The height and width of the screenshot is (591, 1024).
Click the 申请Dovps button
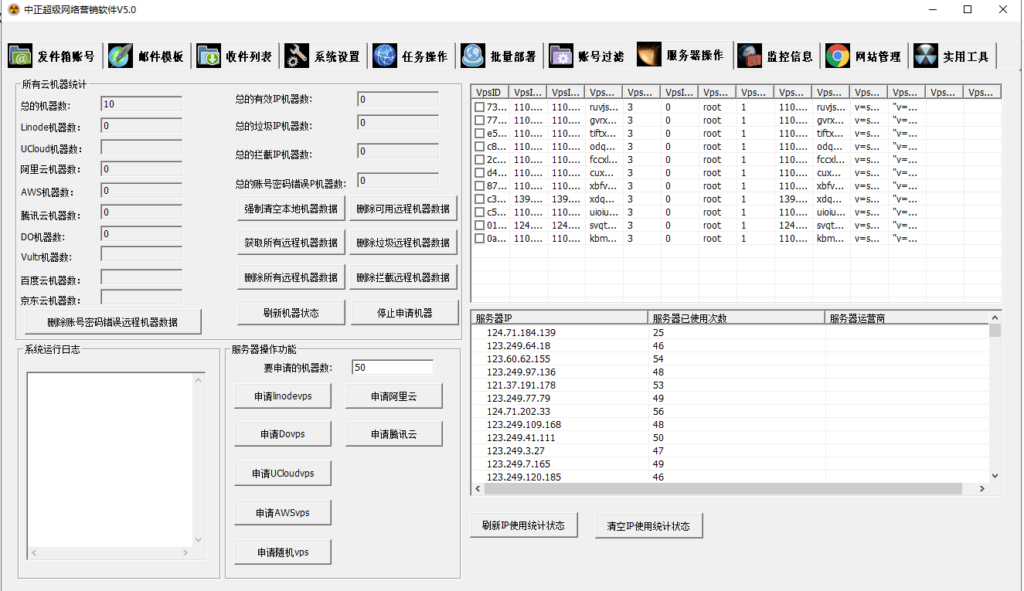283,434
